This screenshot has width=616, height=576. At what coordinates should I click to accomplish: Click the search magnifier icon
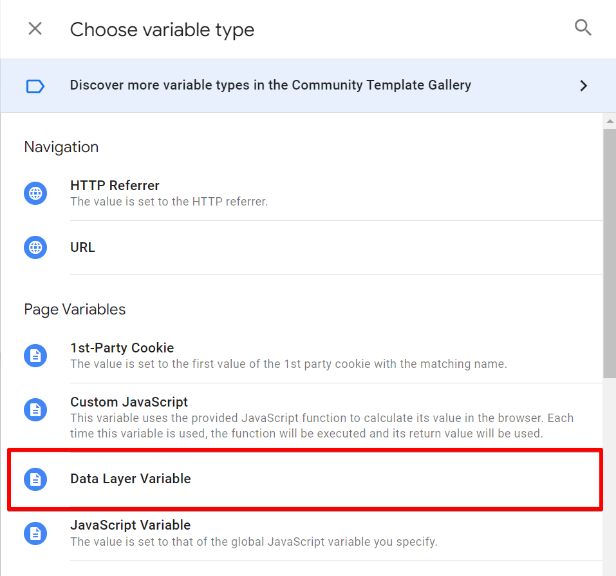[x=583, y=28]
